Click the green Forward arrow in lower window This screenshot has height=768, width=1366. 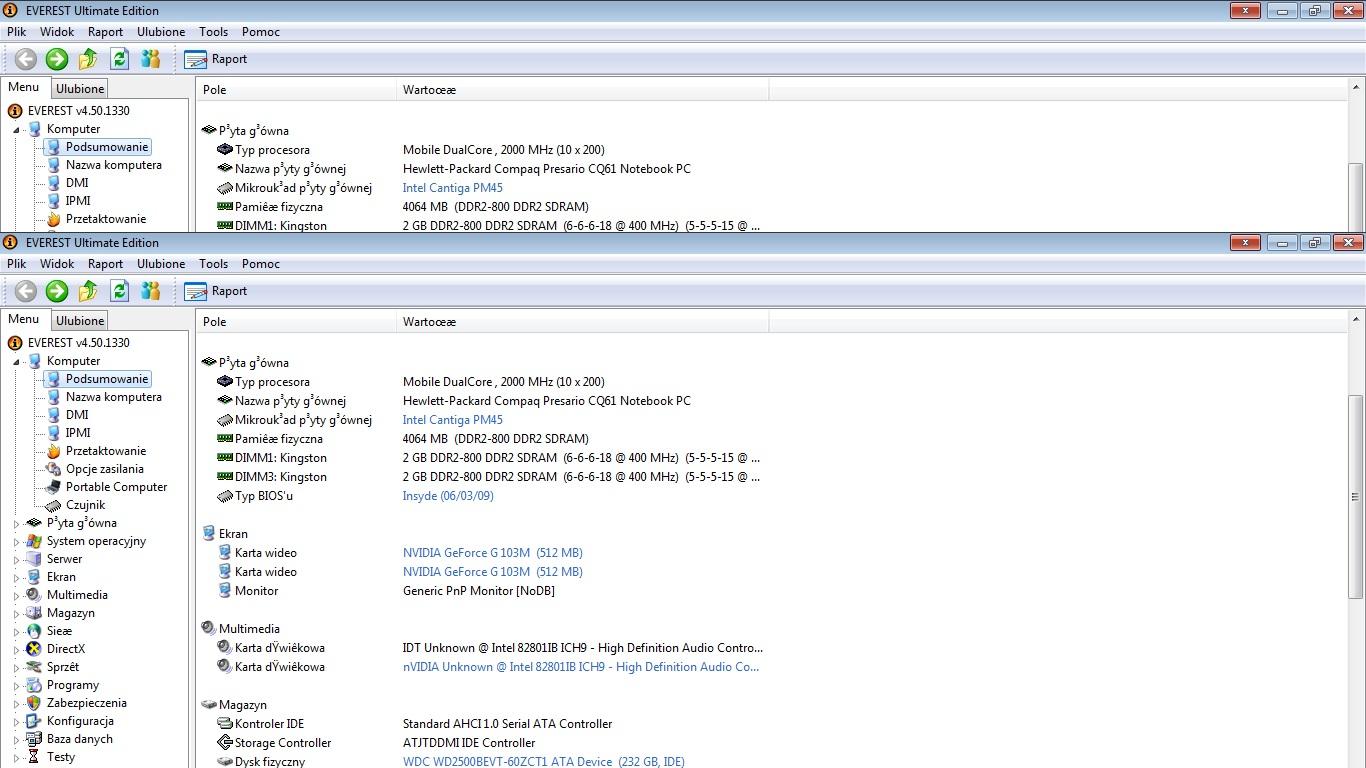point(57,291)
